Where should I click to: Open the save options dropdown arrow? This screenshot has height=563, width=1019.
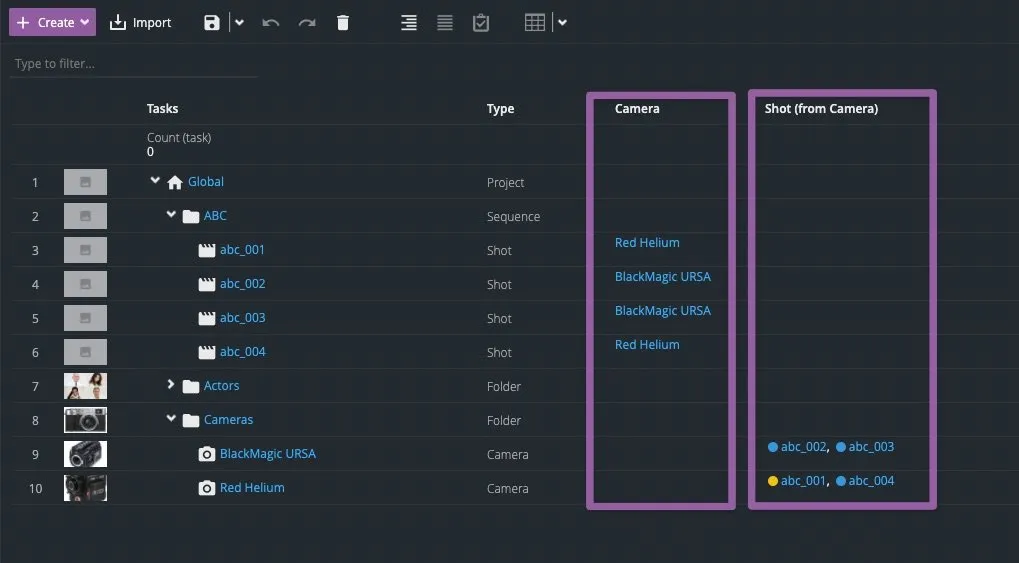coord(240,22)
